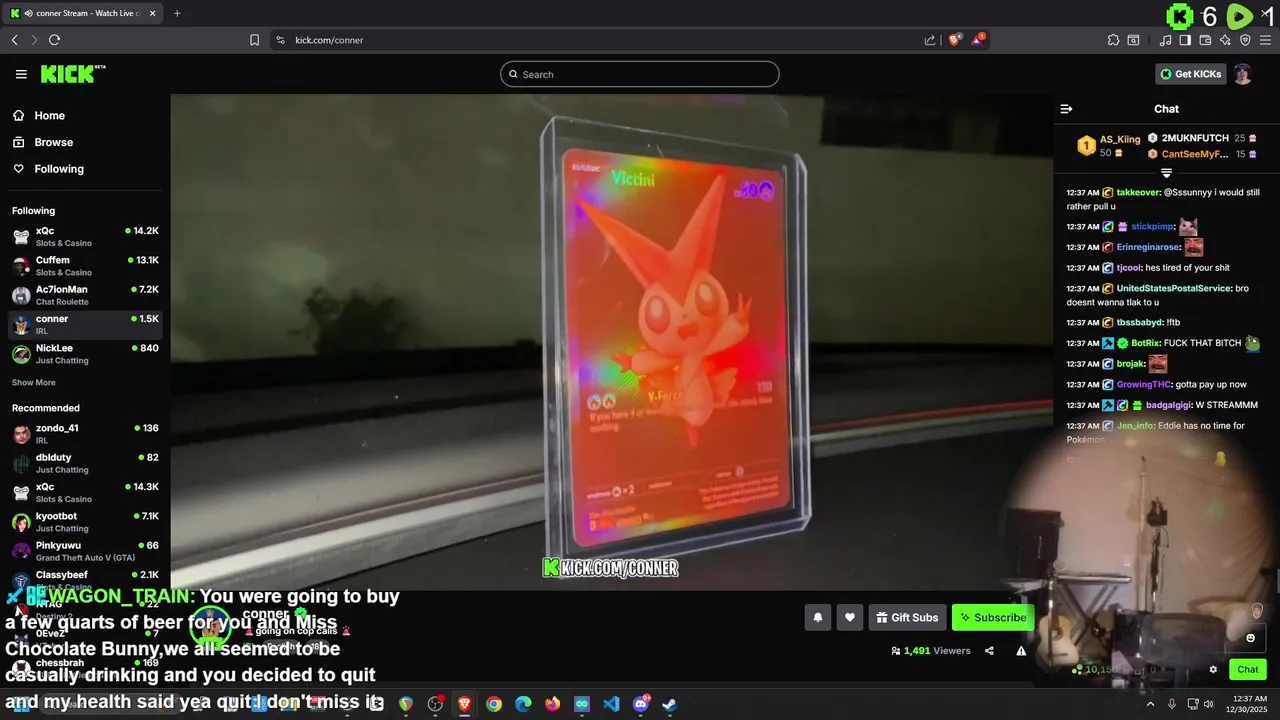Open Ac7ionMan channel in the sidebar
The image size is (1280, 720).
pyautogui.click(x=85, y=295)
